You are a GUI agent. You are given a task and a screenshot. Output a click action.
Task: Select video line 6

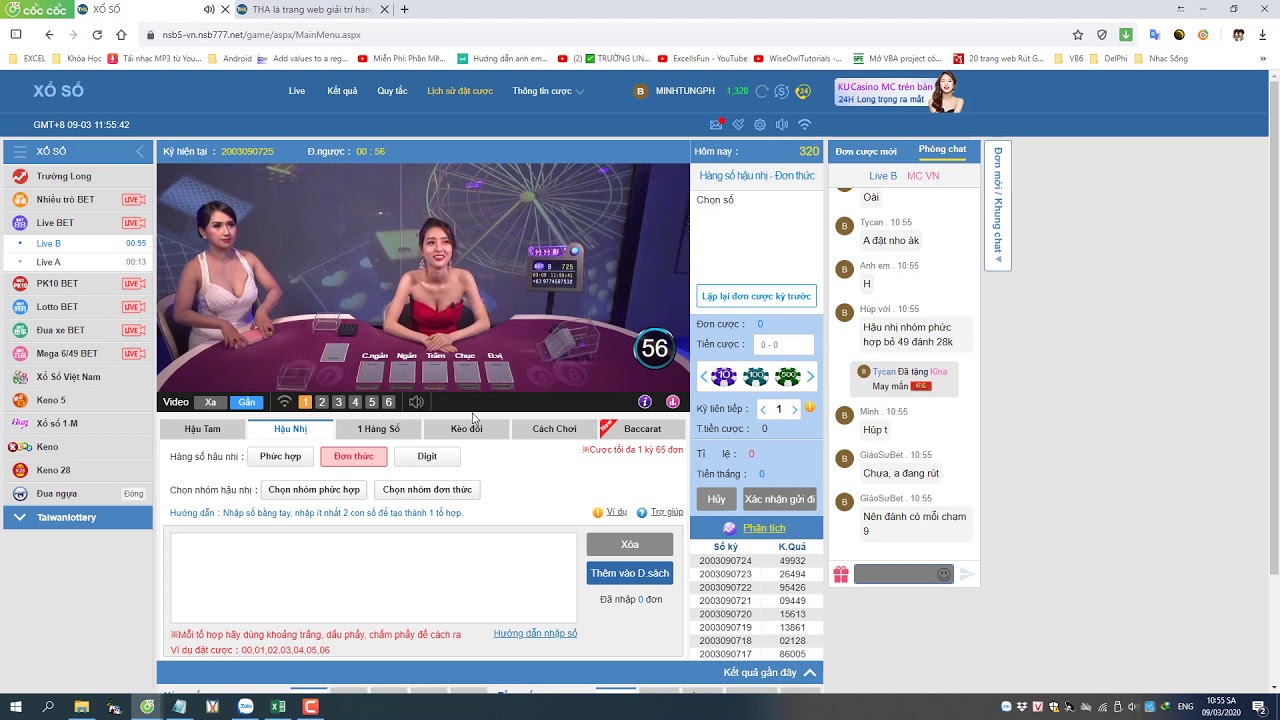pos(389,402)
